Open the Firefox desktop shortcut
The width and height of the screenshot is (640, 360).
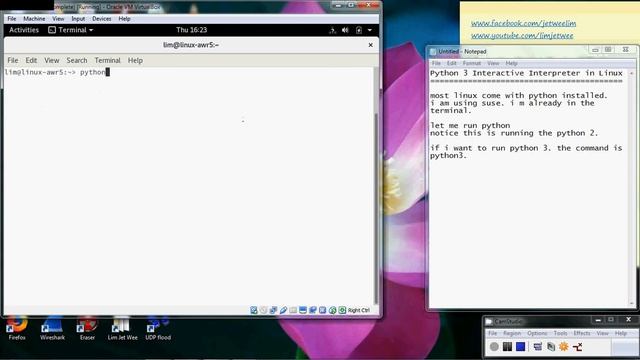click(x=17, y=328)
